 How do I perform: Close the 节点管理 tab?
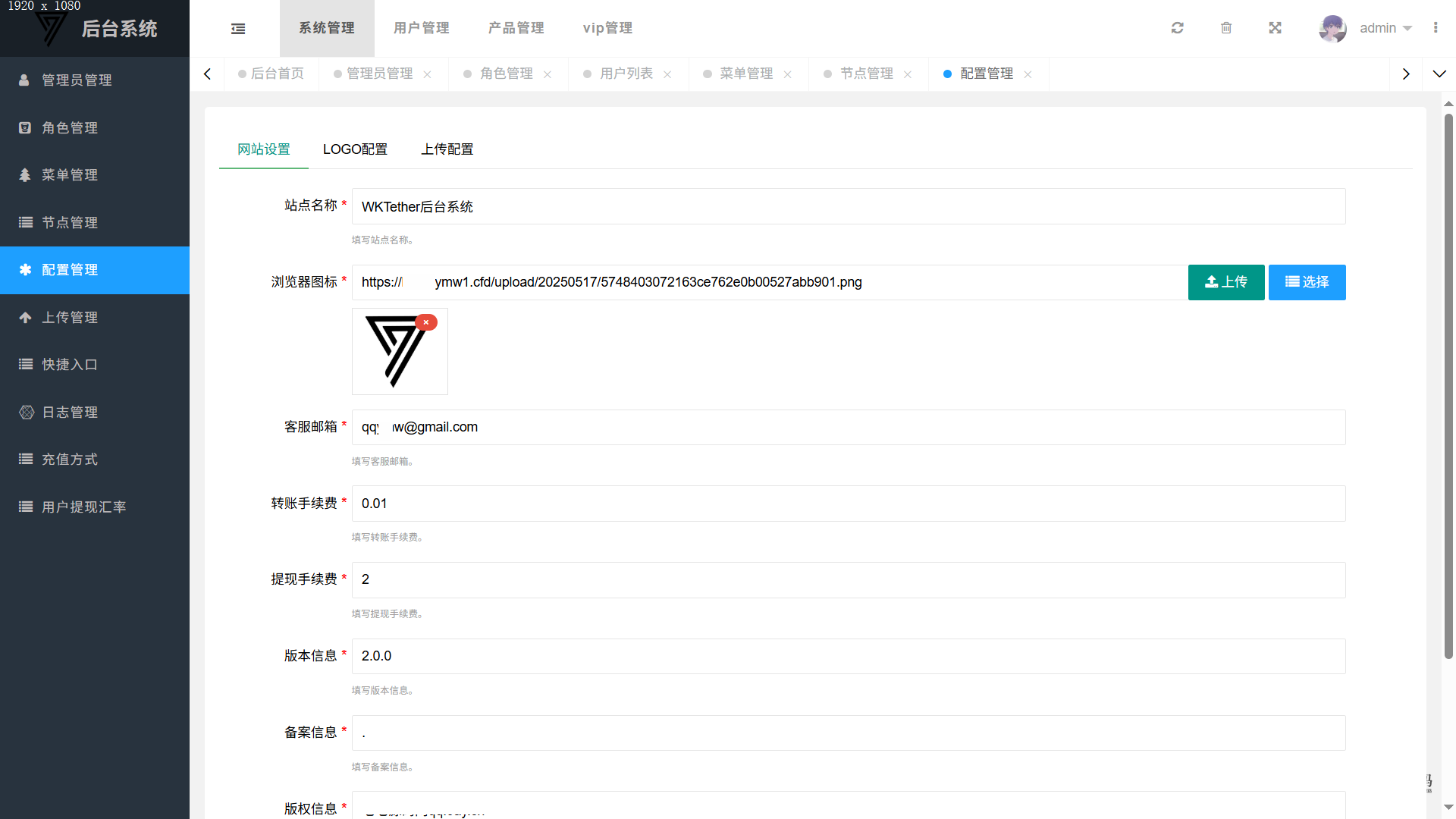[x=908, y=74]
